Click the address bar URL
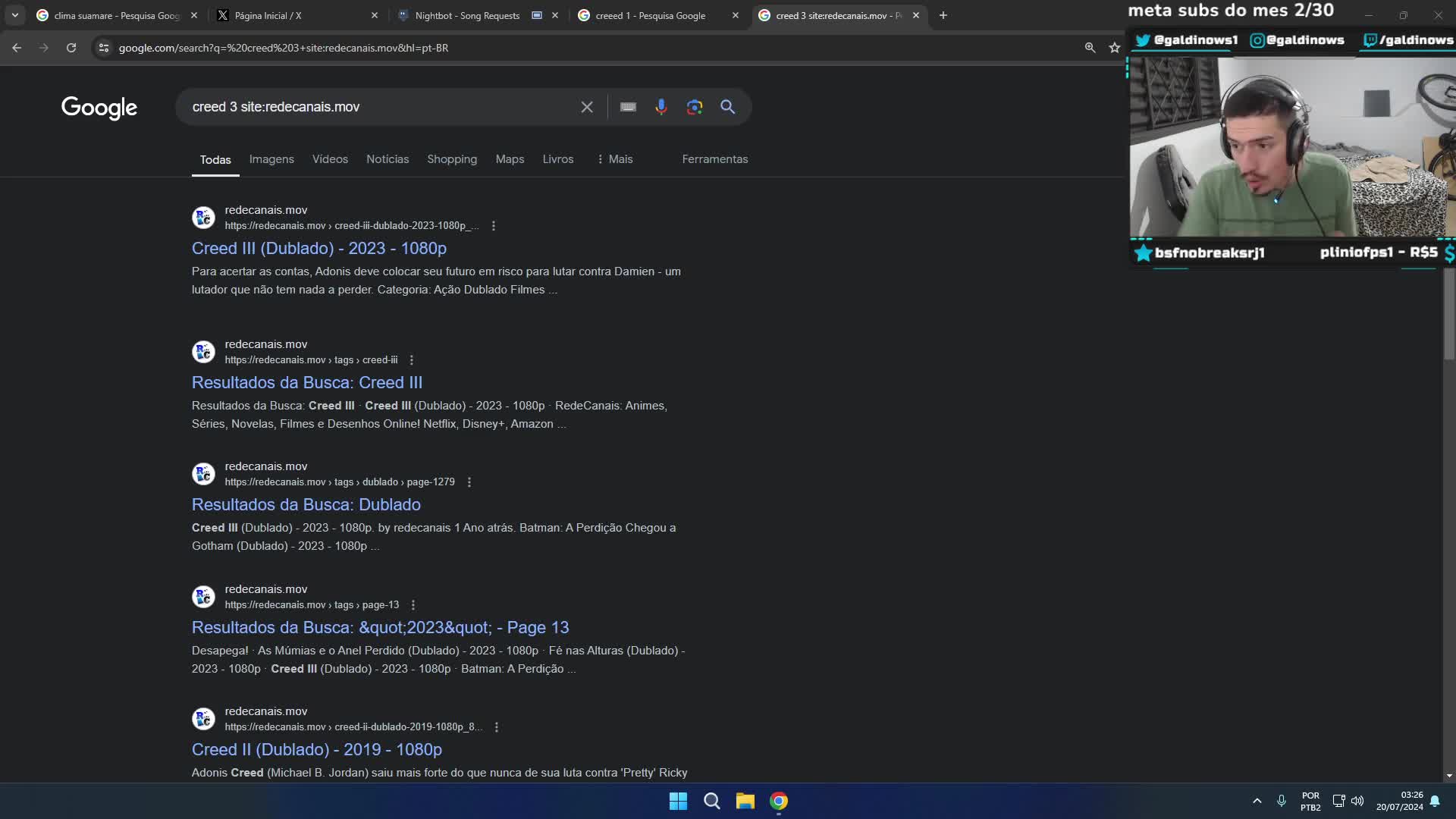1456x819 pixels. coord(284,48)
